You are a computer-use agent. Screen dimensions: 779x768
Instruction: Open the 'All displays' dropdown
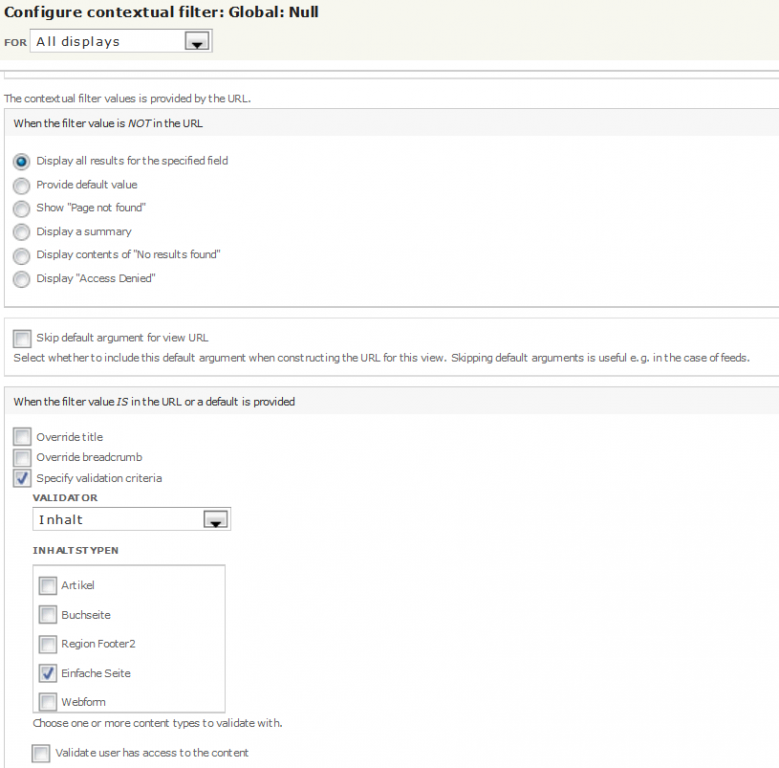pyautogui.click(x=120, y=42)
